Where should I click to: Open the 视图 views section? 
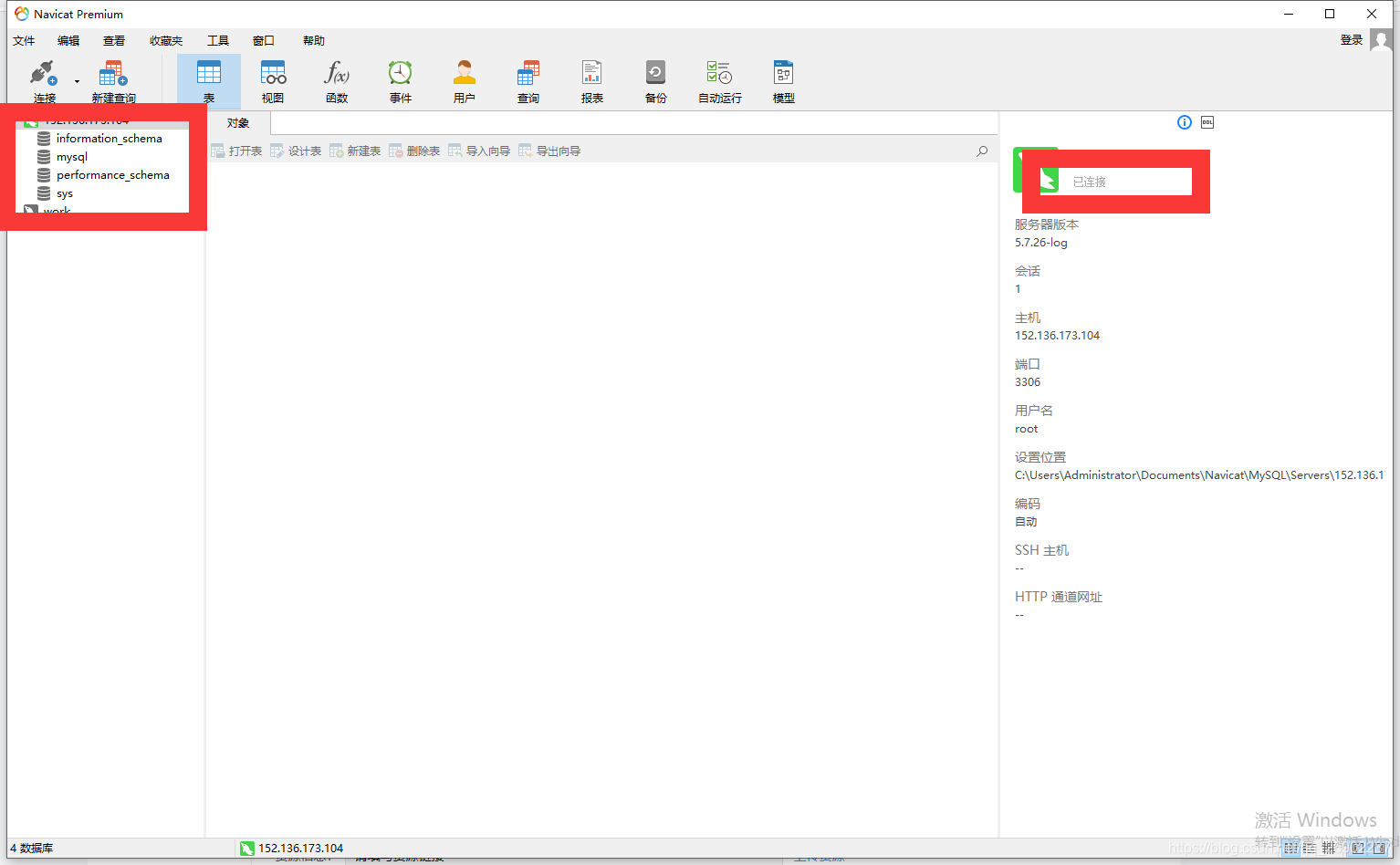point(273,81)
